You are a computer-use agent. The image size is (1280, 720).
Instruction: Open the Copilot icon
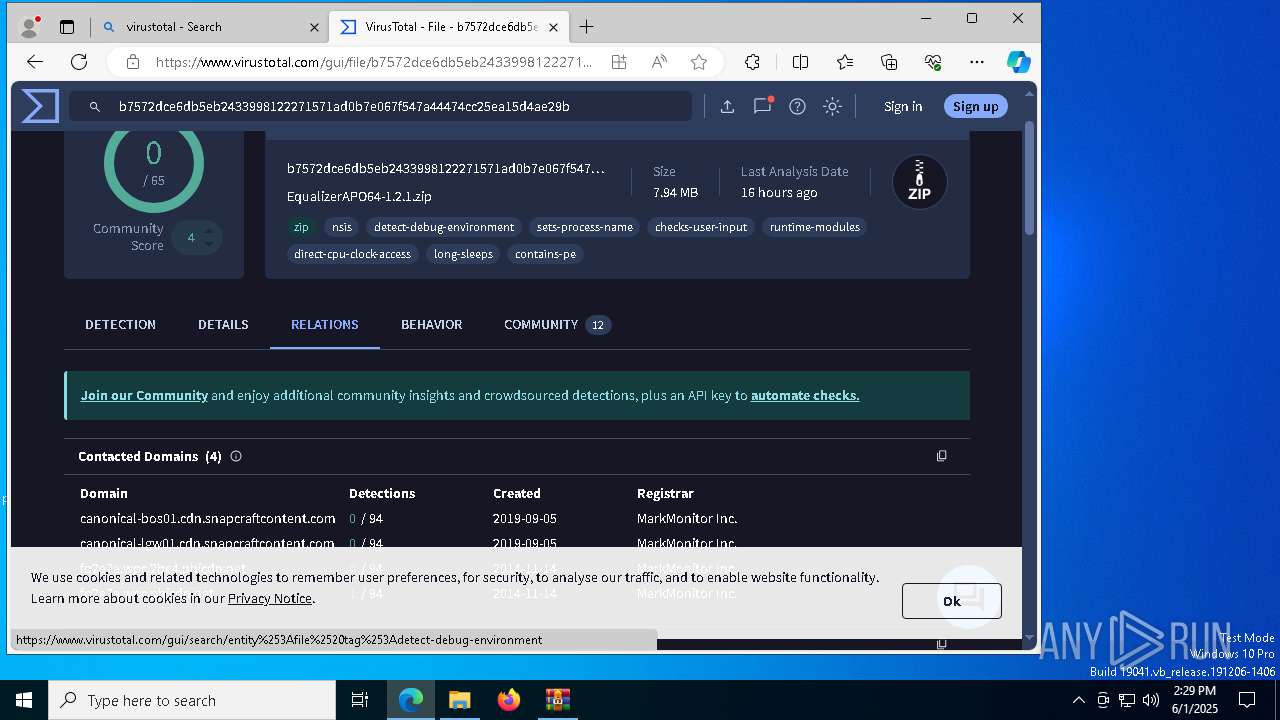(x=1018, y=62)
